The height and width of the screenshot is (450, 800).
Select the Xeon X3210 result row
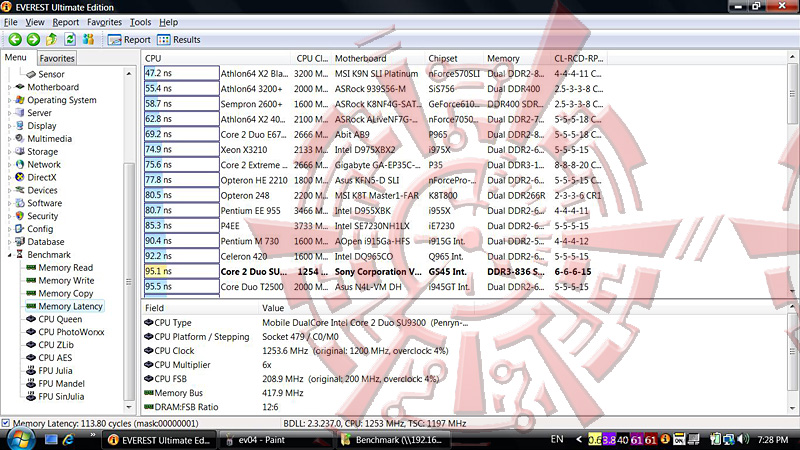pos(375,149)
